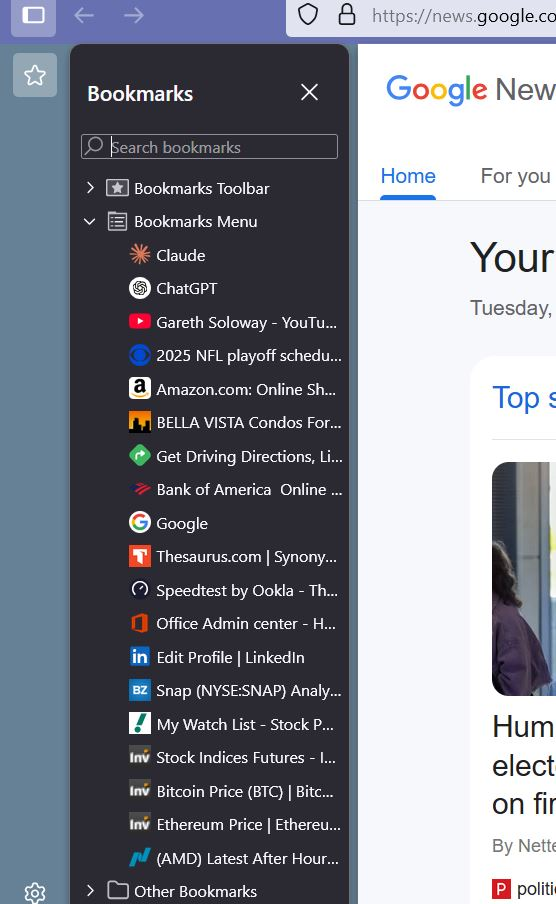The width and height of the screenshot is (556, 904).
Task: Expand the Bookmarks Toolbar folder
Action: tap(90, 187)
